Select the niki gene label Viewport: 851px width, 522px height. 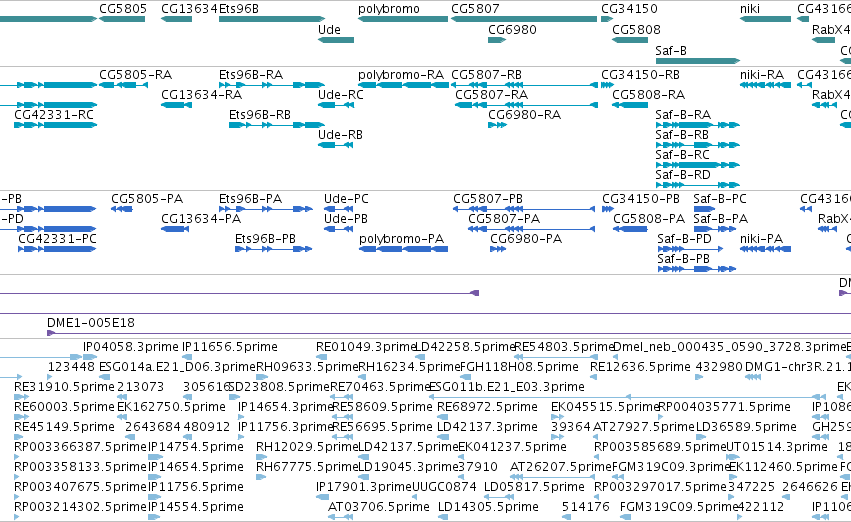pos(750,9)
